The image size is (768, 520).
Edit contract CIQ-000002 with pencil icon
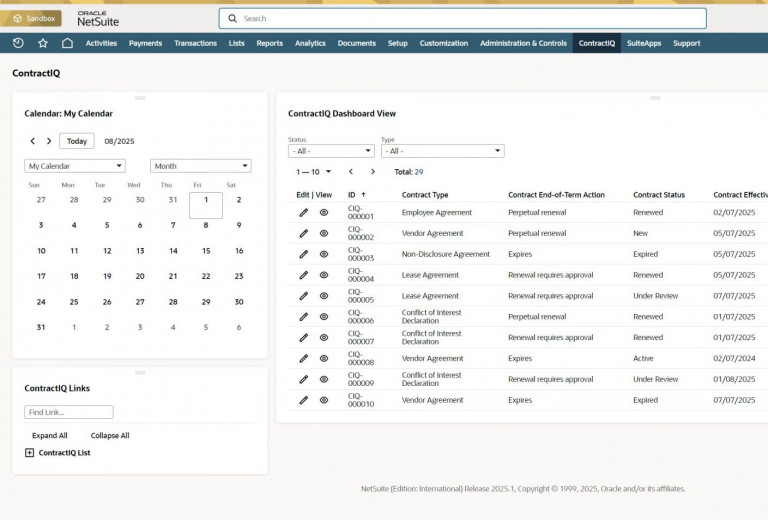tap(304, 234)
